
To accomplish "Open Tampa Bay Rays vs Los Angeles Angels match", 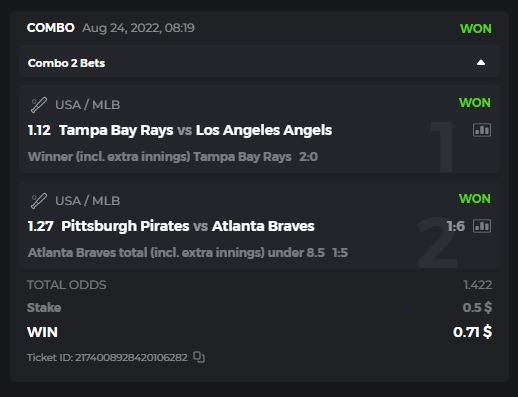I will tap(195, 130).
